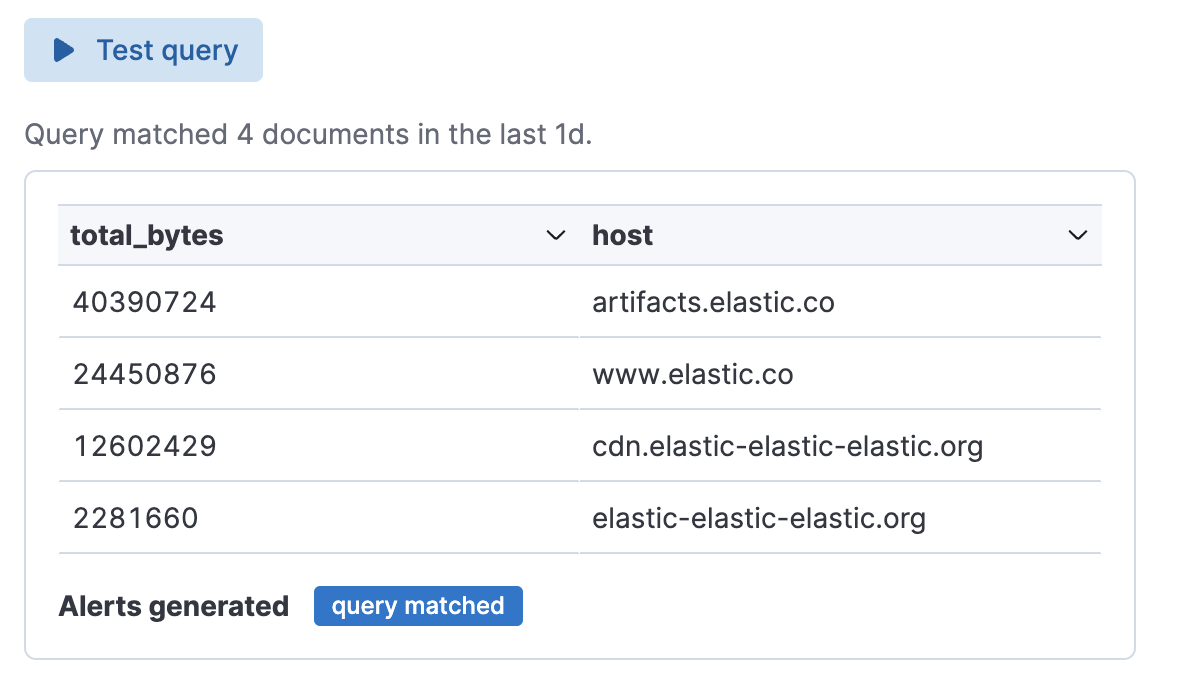Image resolution: width=1177 pixels, height=685 pixels.
Task: Select the host column header
Action: click(622, 235)
